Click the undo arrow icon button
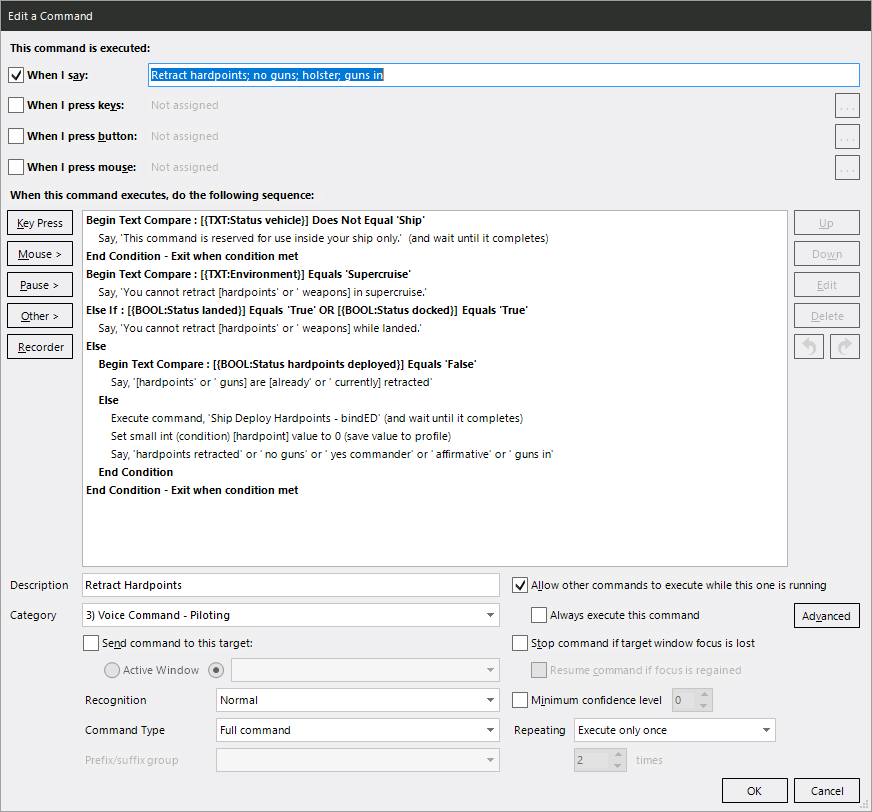 [809, 347]
